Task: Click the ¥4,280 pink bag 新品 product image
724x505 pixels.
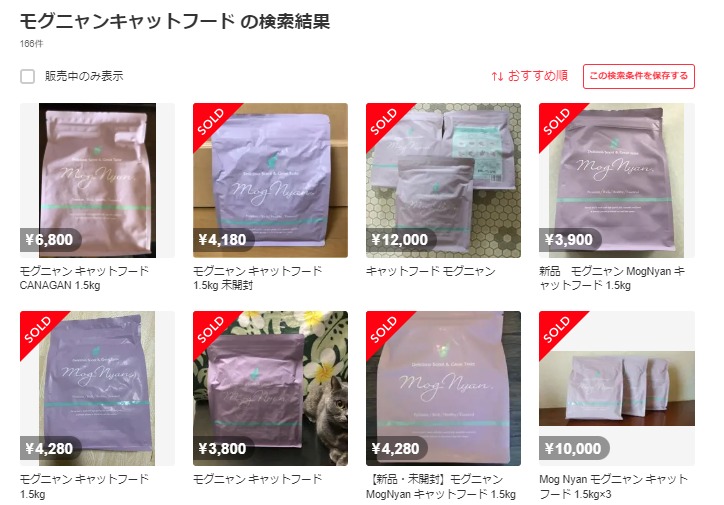Action: pos(443,388)
